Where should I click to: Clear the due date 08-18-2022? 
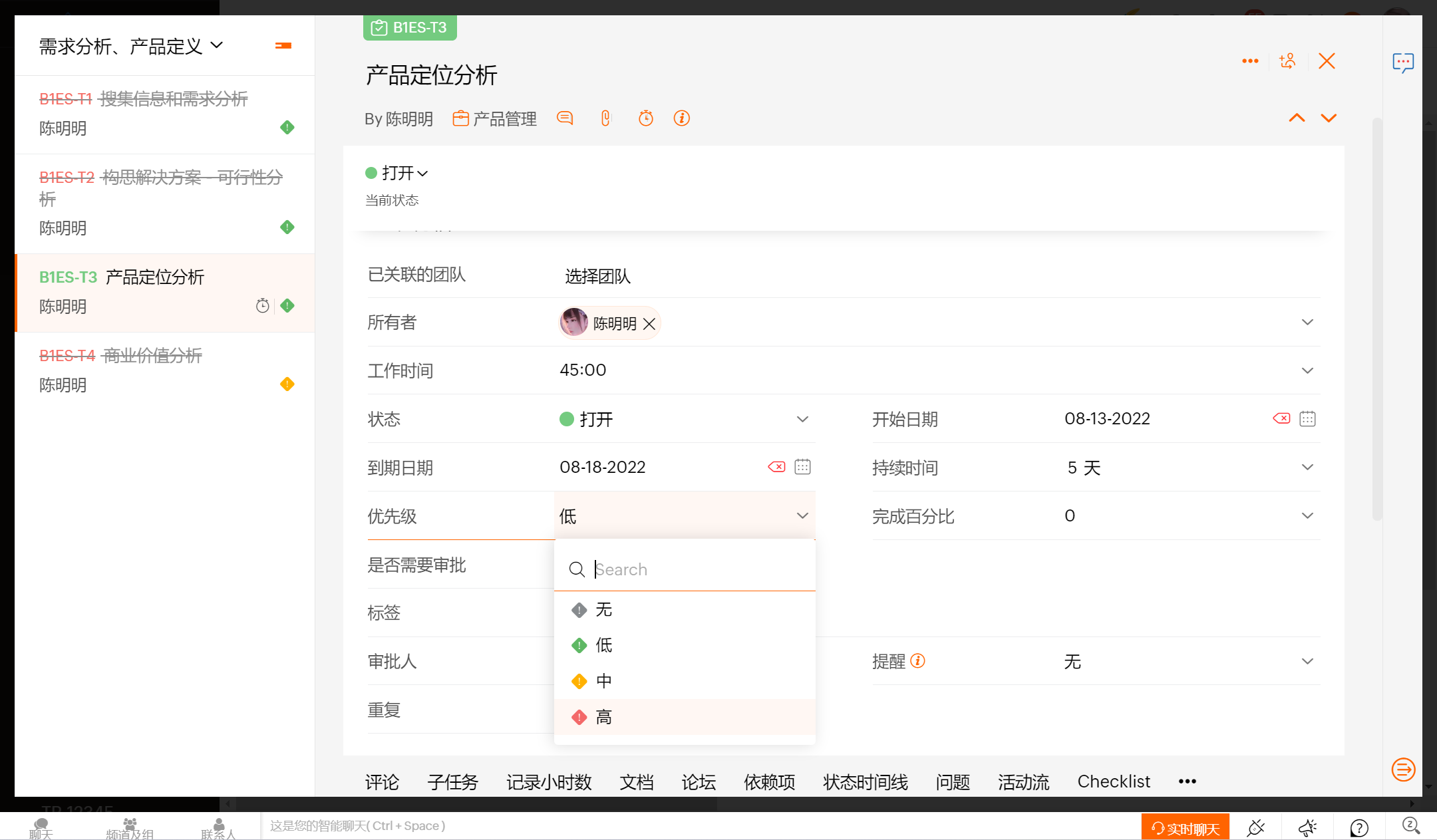pos(776,467)
